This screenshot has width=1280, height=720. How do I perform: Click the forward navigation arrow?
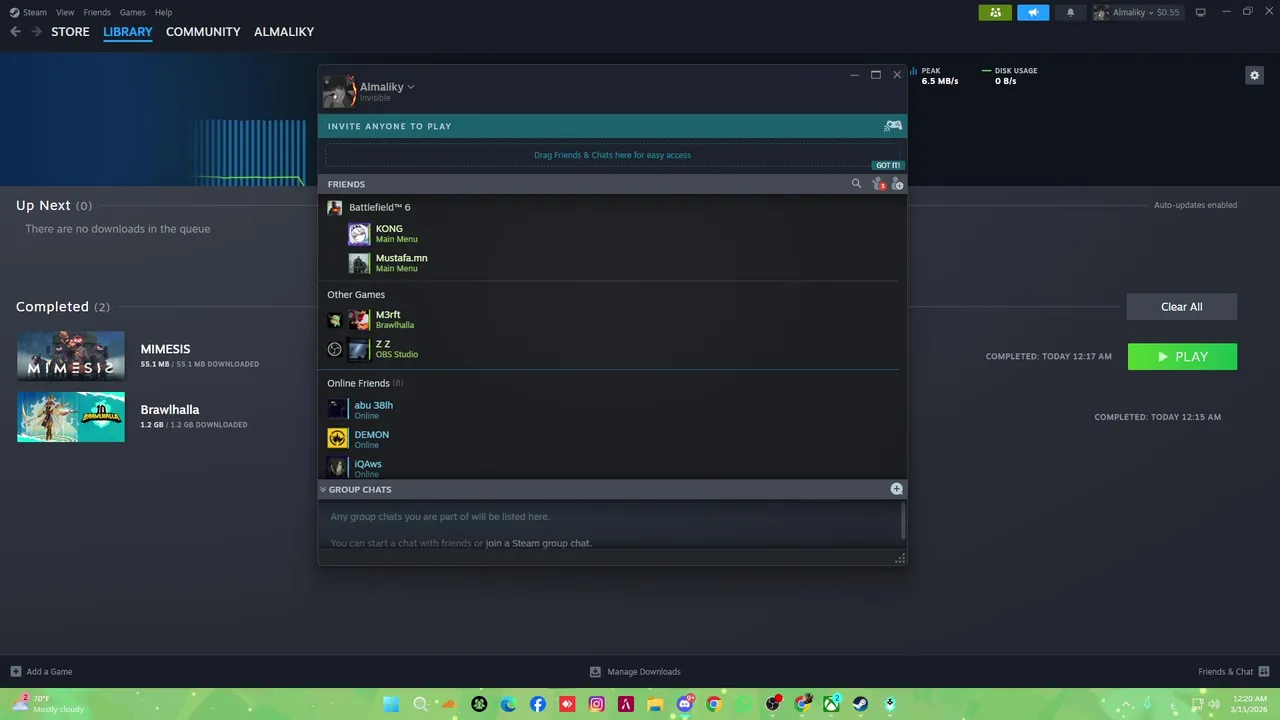pos(36,32)
